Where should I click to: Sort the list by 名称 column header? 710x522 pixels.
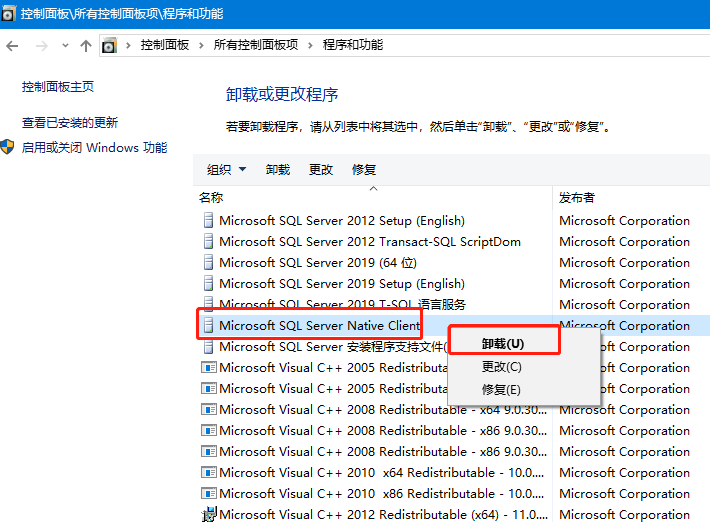211,198
